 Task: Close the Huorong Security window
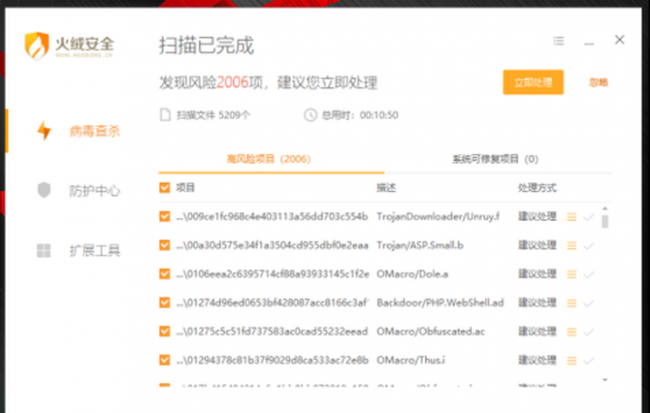(620, 40)
